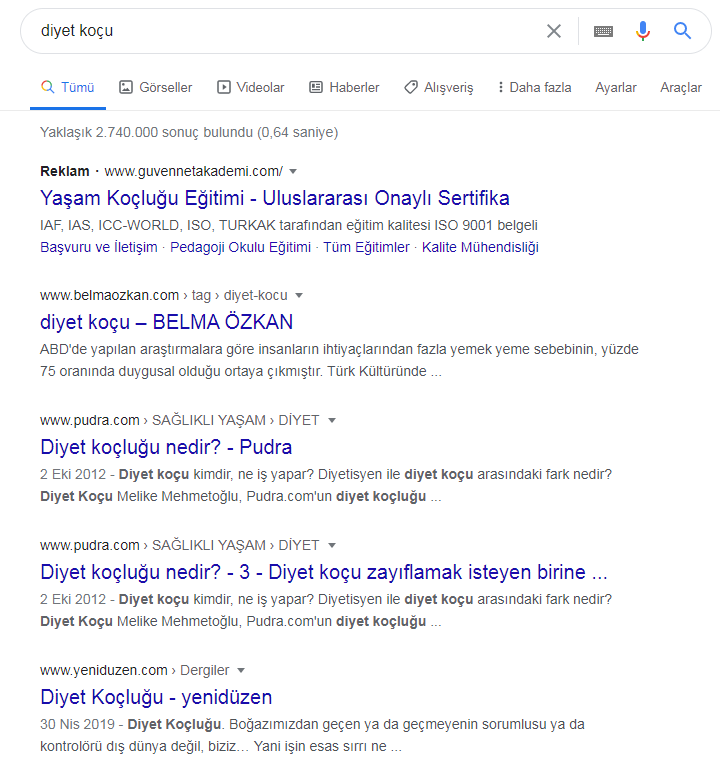Start voice search with microphone icon

[643, 31]
